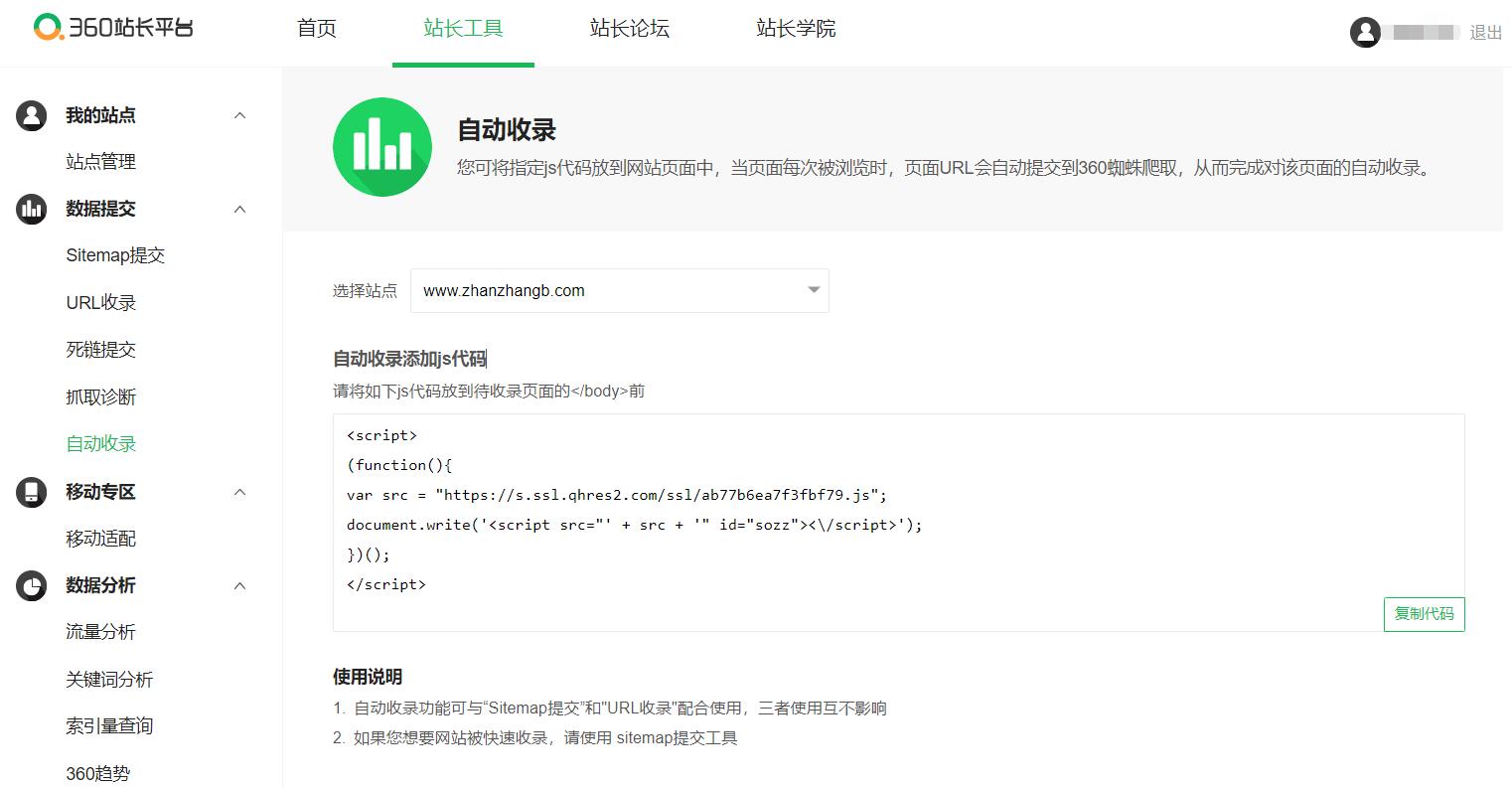
Task: Collapse the 数据提交 section chevron
Action: click(x=239, y=209)
